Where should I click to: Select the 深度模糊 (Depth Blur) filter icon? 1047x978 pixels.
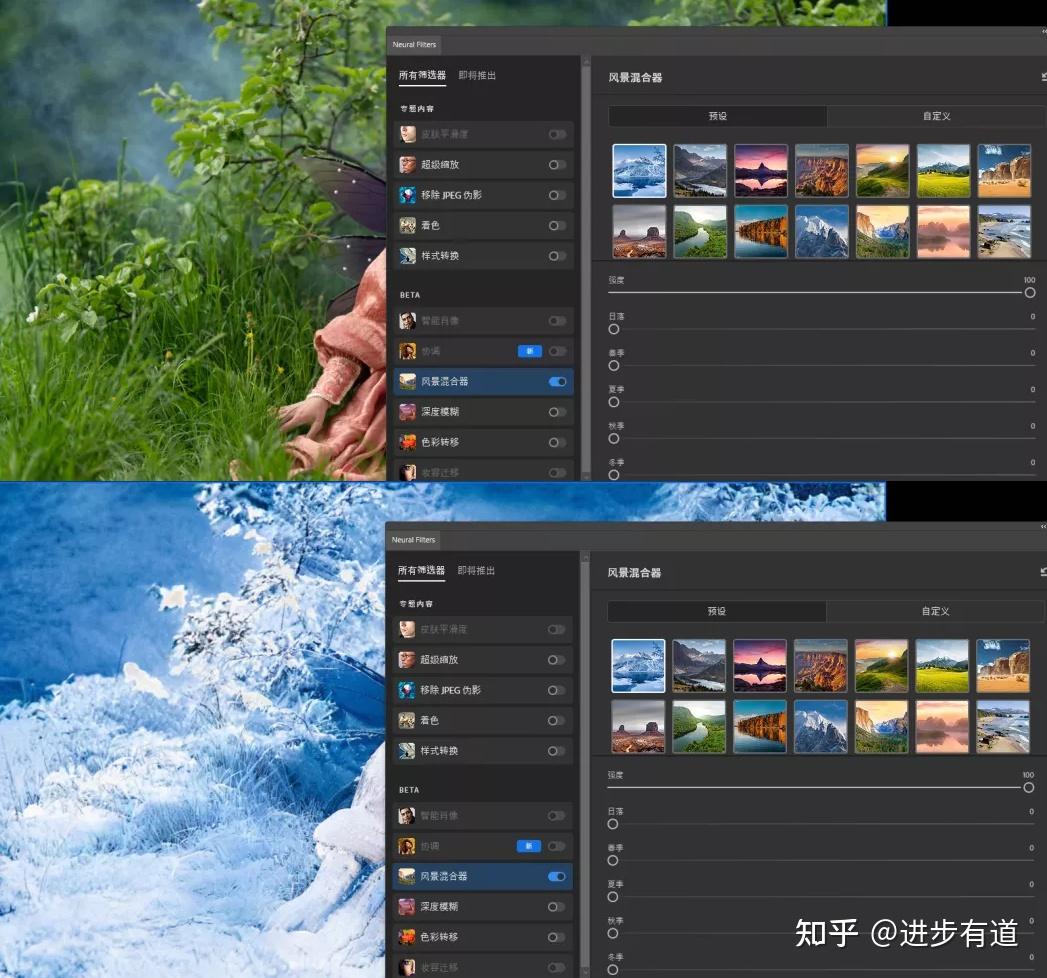coord(408,411)
